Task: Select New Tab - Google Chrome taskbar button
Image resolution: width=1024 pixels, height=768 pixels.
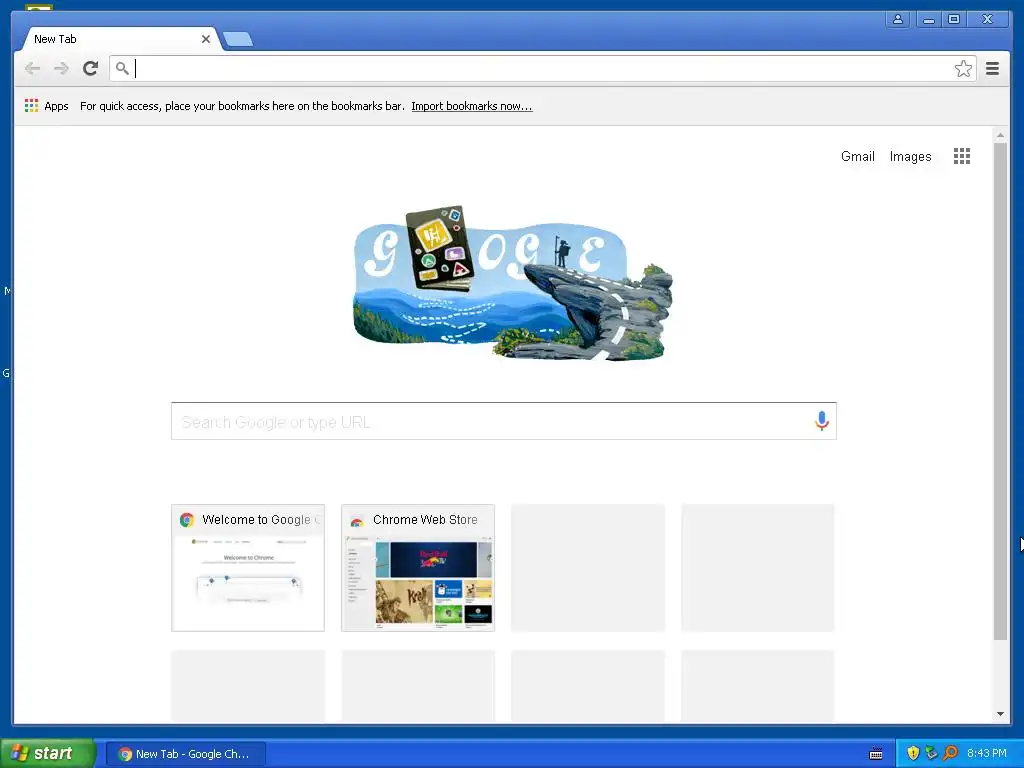Action: tap(186, 754)
